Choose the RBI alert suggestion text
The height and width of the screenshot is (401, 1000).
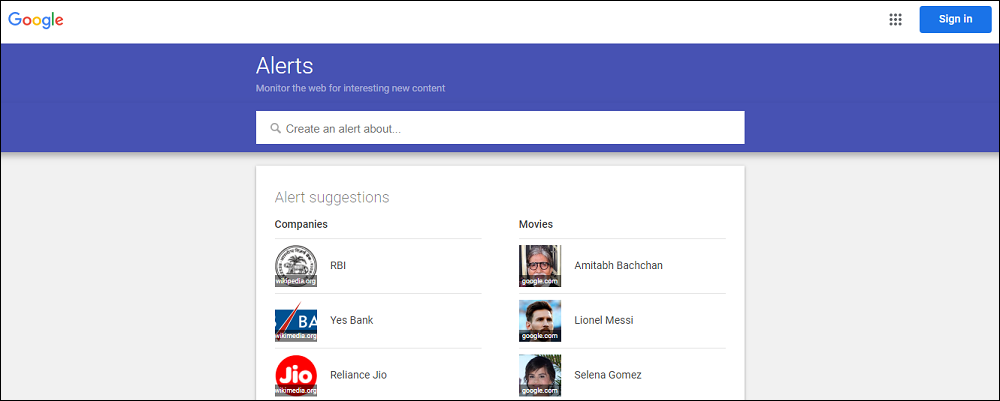point(338,265)
